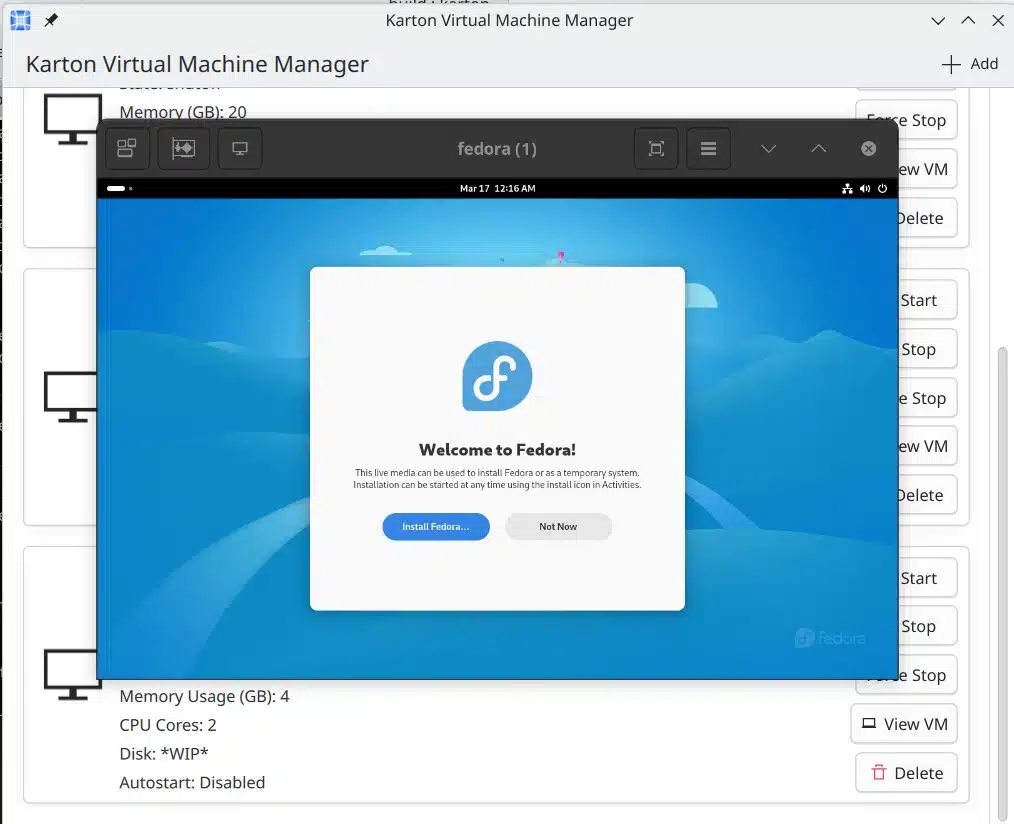Click Karton window's vertical scrollbar
The height and width of the screenshot is (824, 1014).
[x=1002, y=582]
